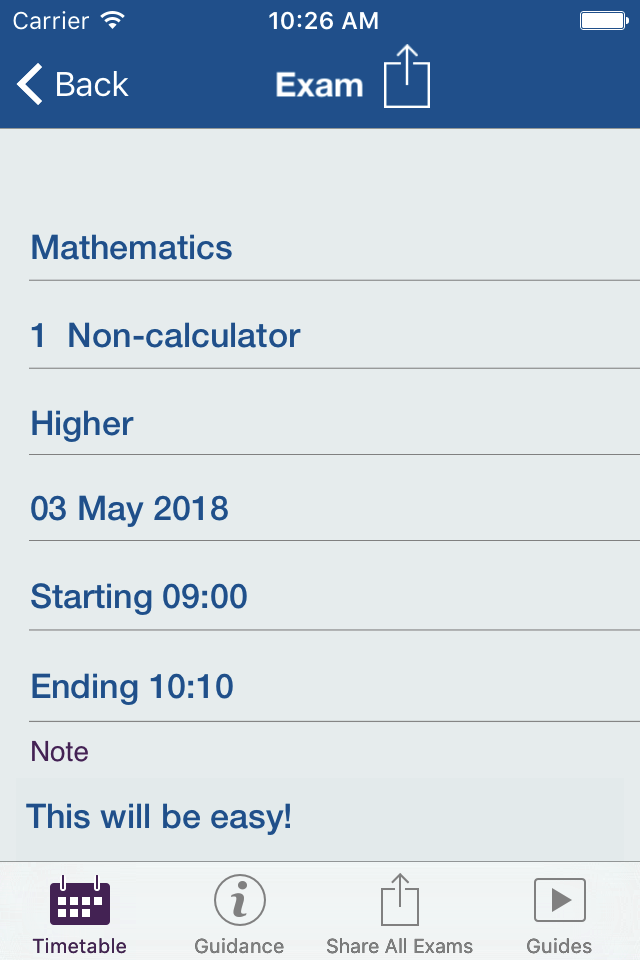The image size is (640, 960).
Task: Switch to the Guidance tab label
Action: 239,946
